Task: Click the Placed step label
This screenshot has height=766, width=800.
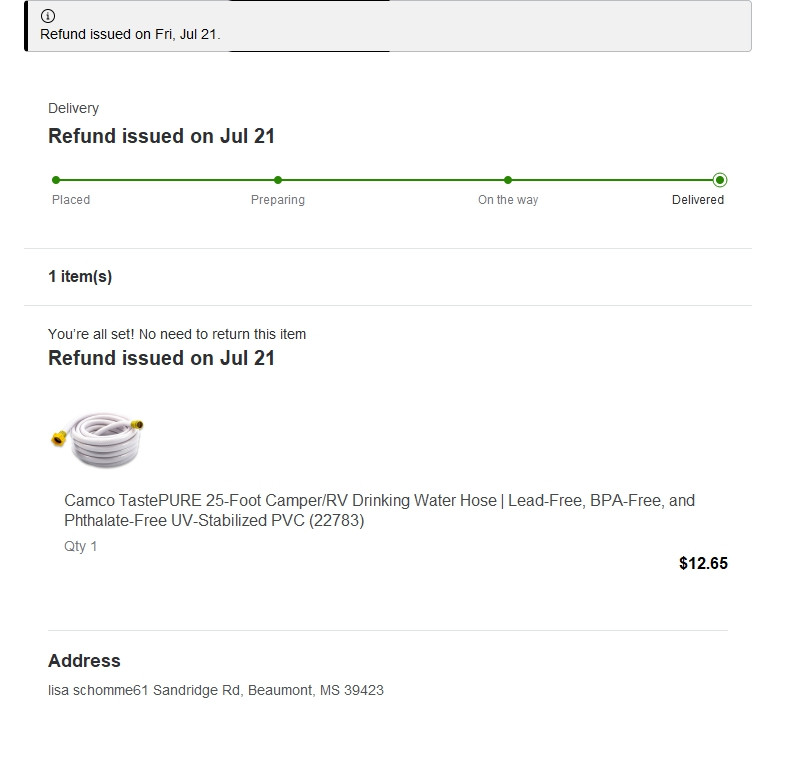Action: [71, 200]
